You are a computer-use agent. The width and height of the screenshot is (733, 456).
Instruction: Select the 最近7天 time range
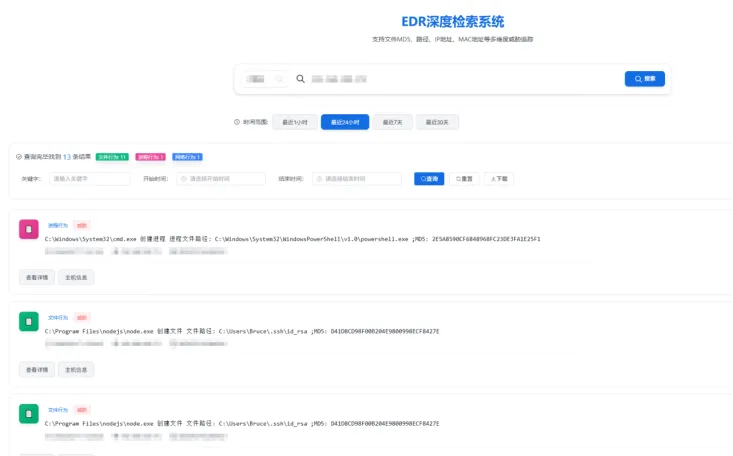click(392, 122)
